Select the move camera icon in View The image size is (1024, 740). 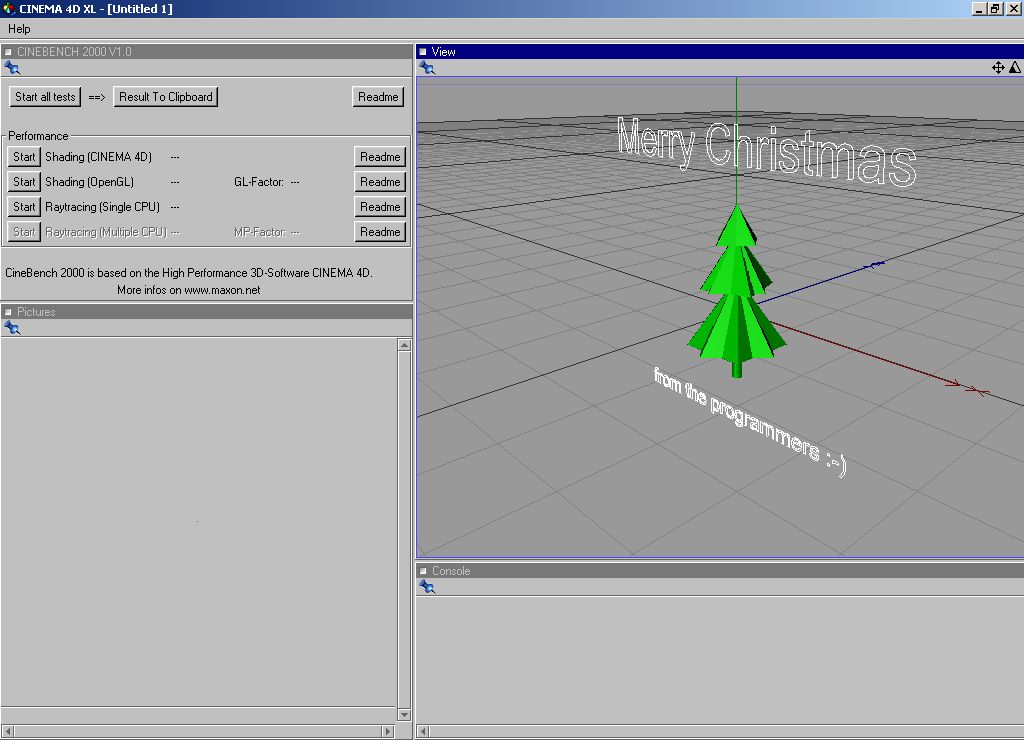pyautogui.click(x=998, y=67)
